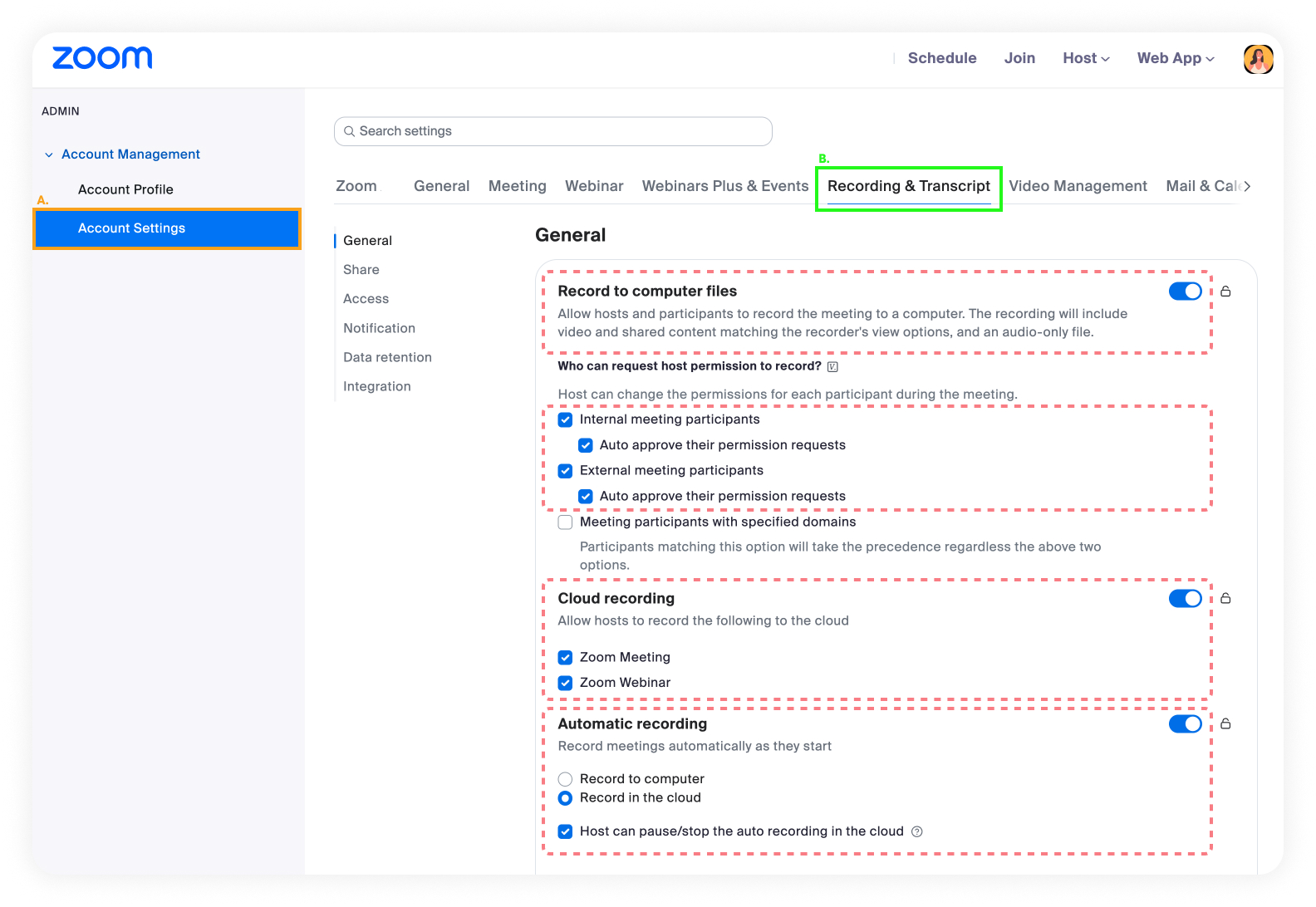Click the Search settings field
The height and width of the screenshot is (907, 1316).
click(x=553, y=131)
